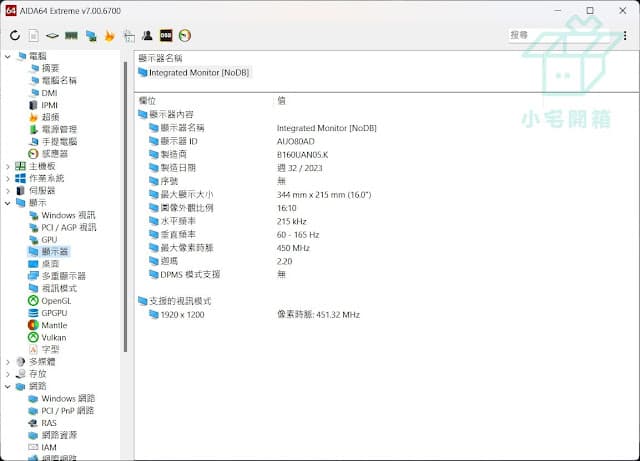This screenshot has width=640, height=461.
Task: Click the 製造商 row
Action: tap(173, 155)
